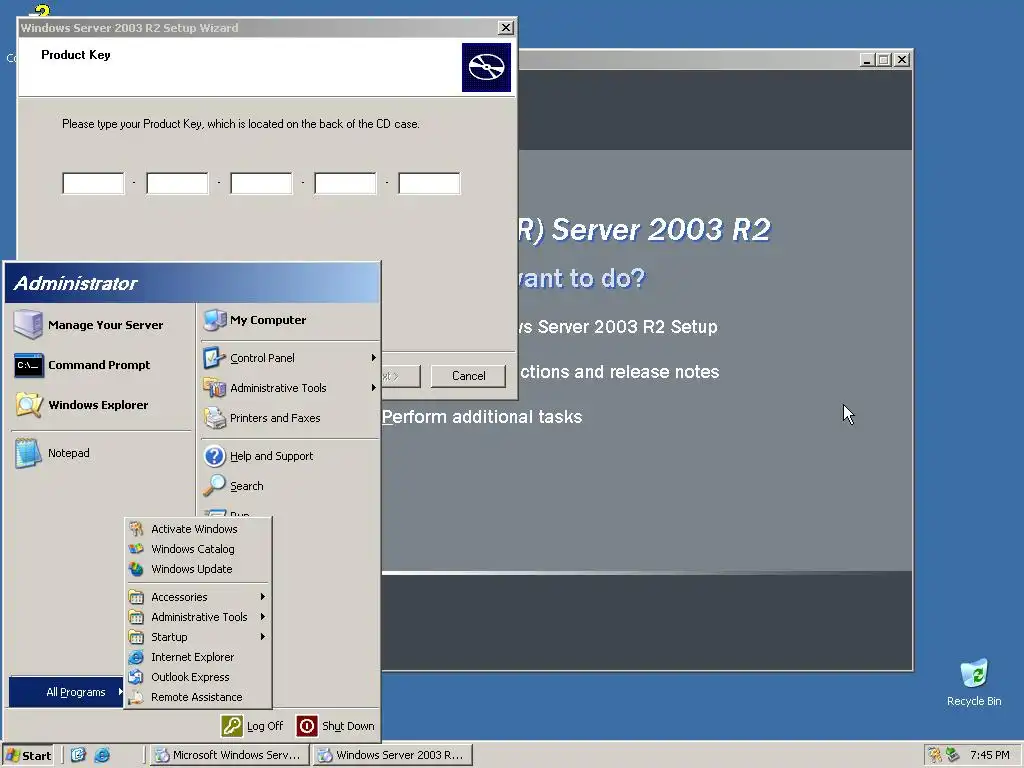
Task: Click Perform additional tasks link
Action: 481,417
